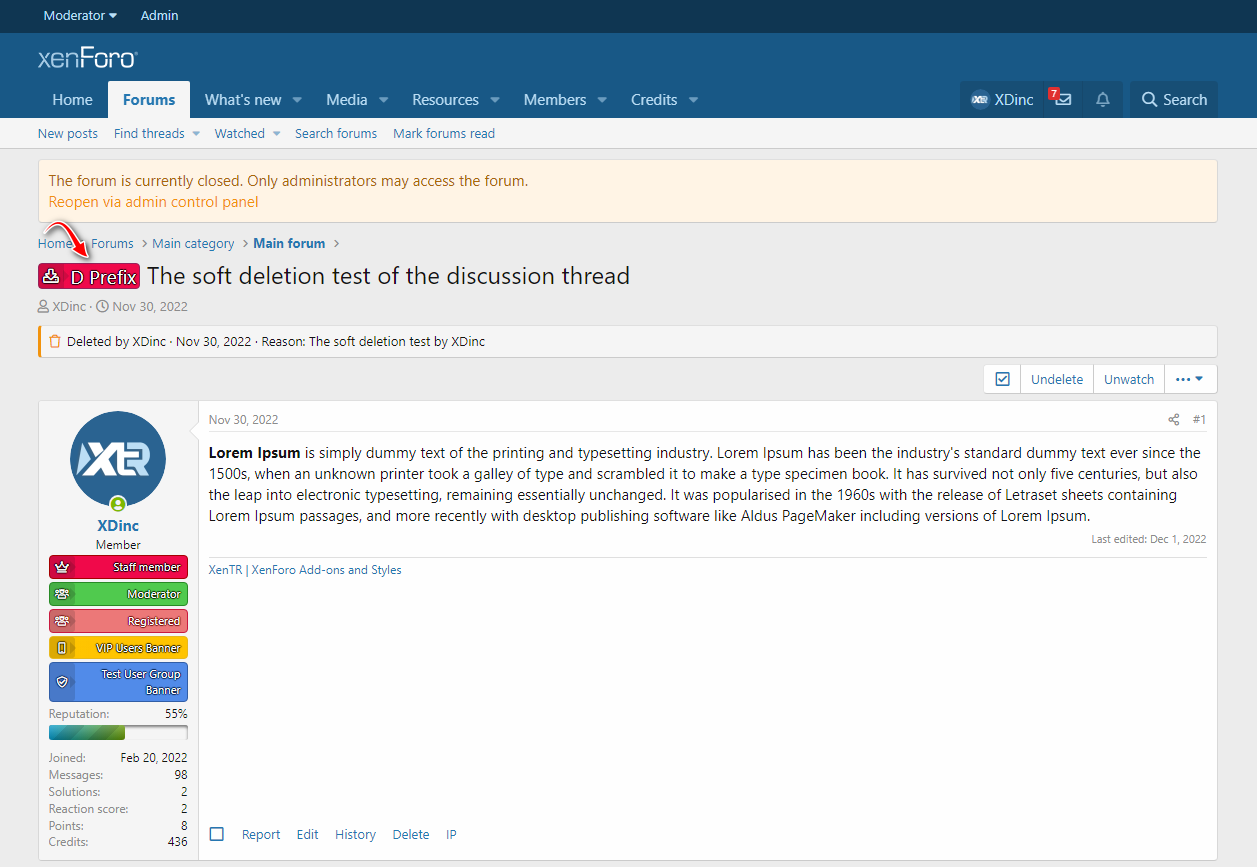Viewport: 1257px width, 867px height.
Task: Switch to the Members tab
Action: tap(554, 100)
